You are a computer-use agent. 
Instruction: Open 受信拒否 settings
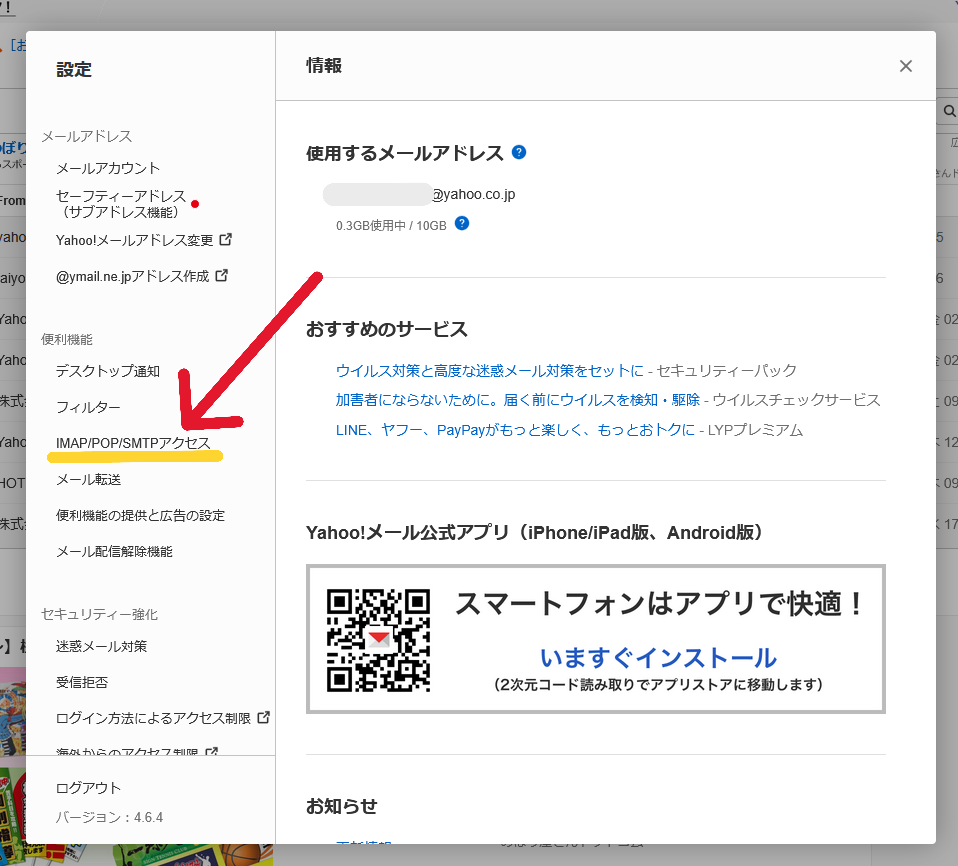[82, 682]
